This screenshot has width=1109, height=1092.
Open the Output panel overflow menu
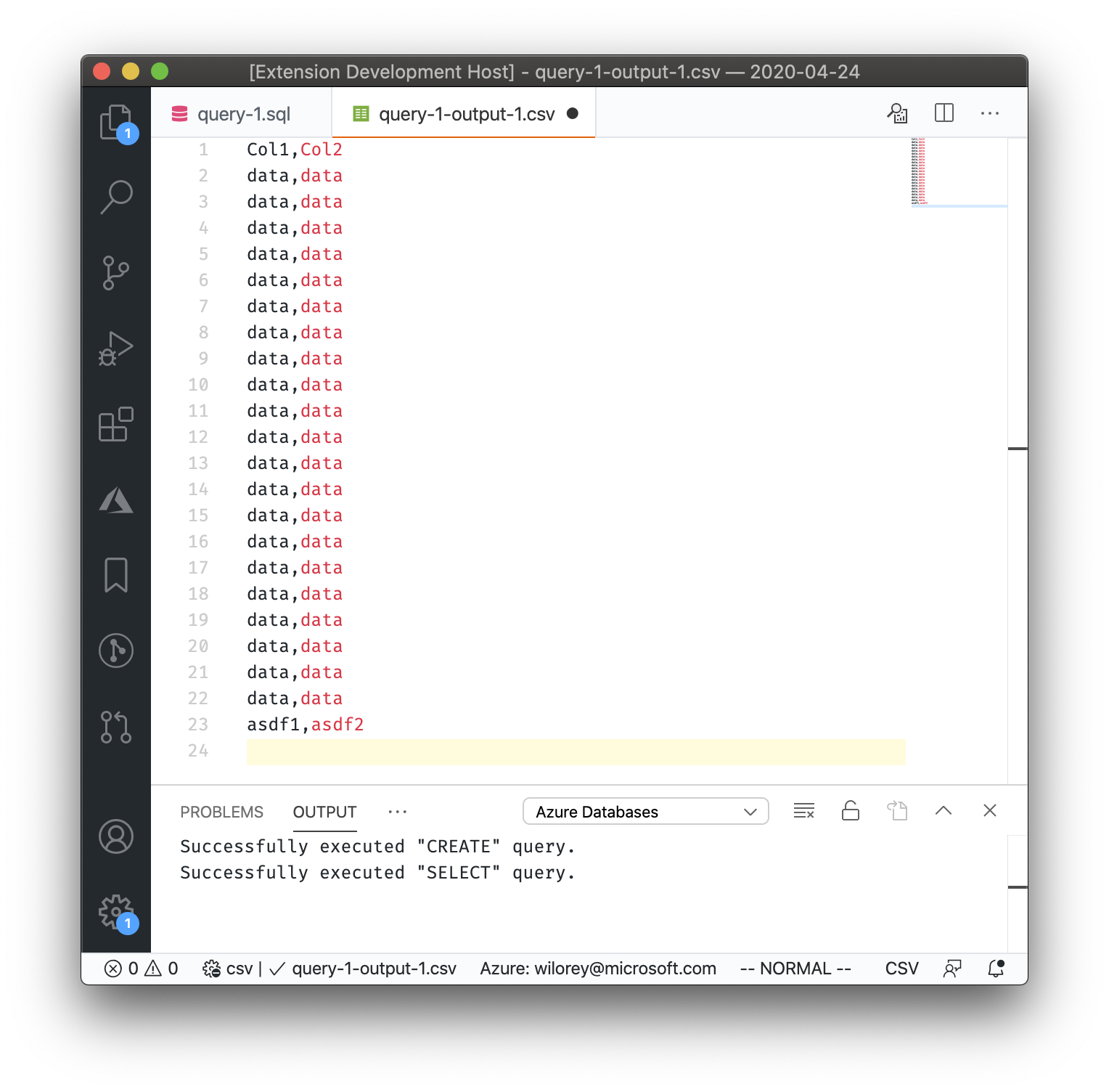tap(397, 811)
